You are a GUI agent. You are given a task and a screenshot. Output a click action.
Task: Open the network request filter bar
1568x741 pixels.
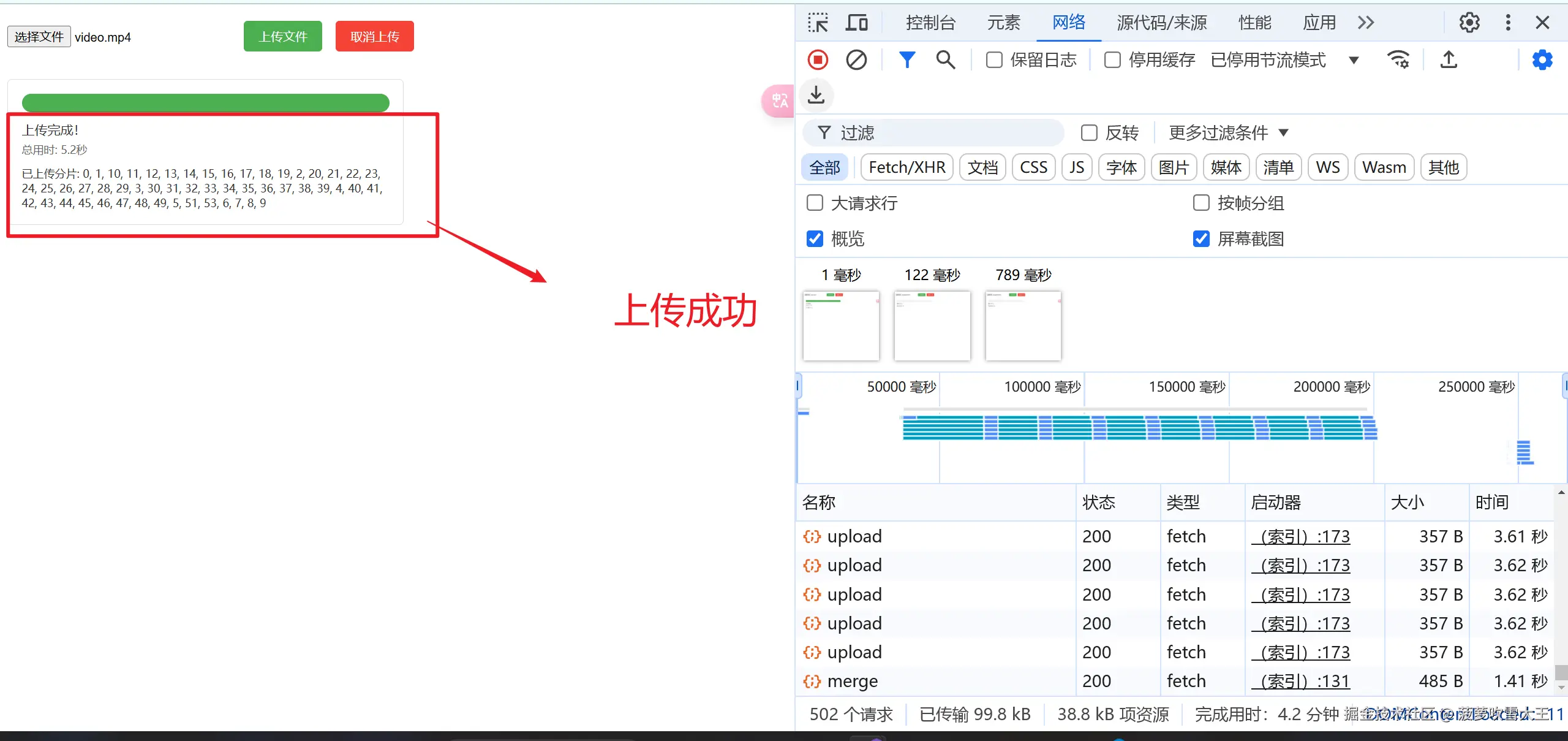click(x=907, y=59)
